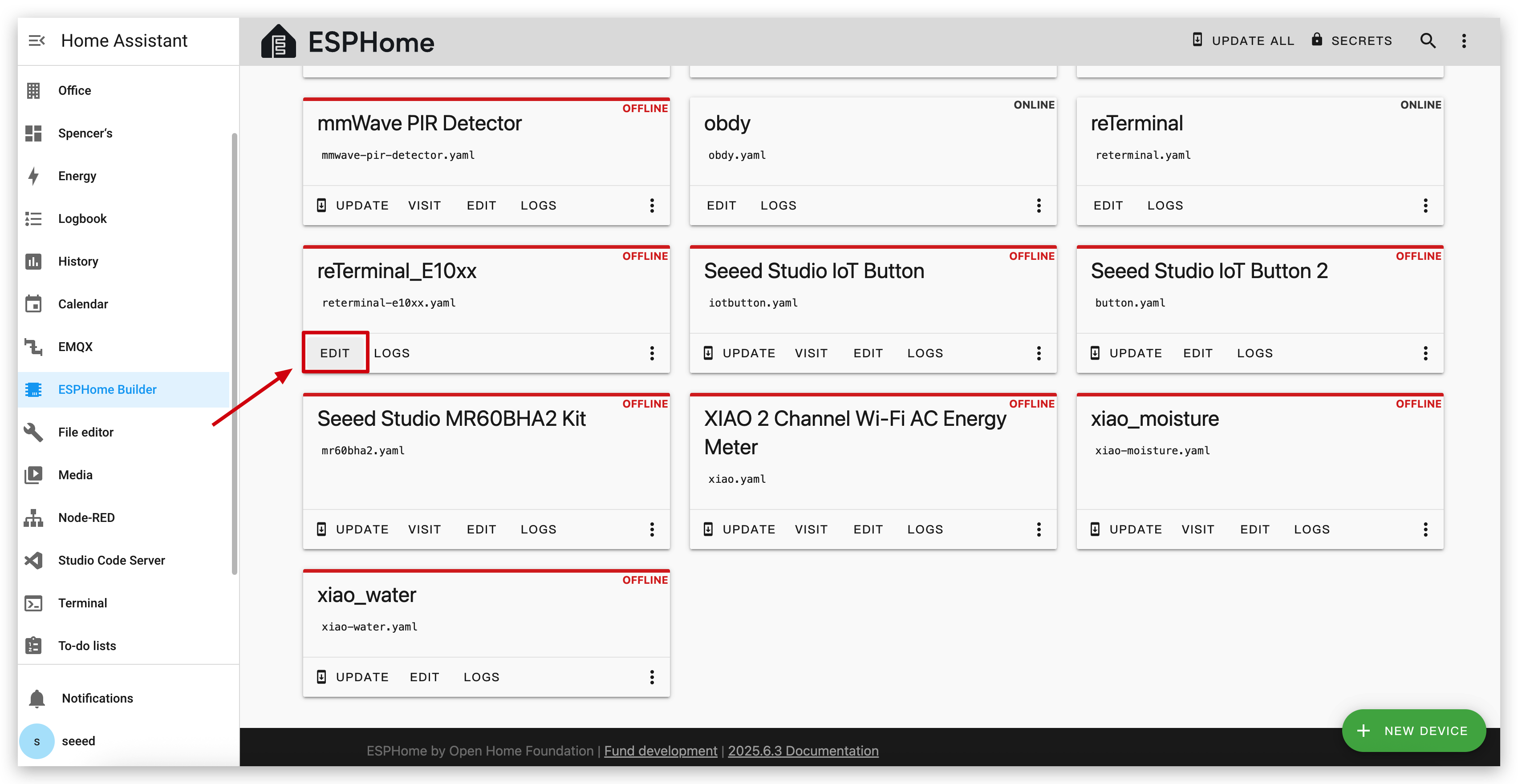View LOGS for reTerminal device

(1165, 205)
